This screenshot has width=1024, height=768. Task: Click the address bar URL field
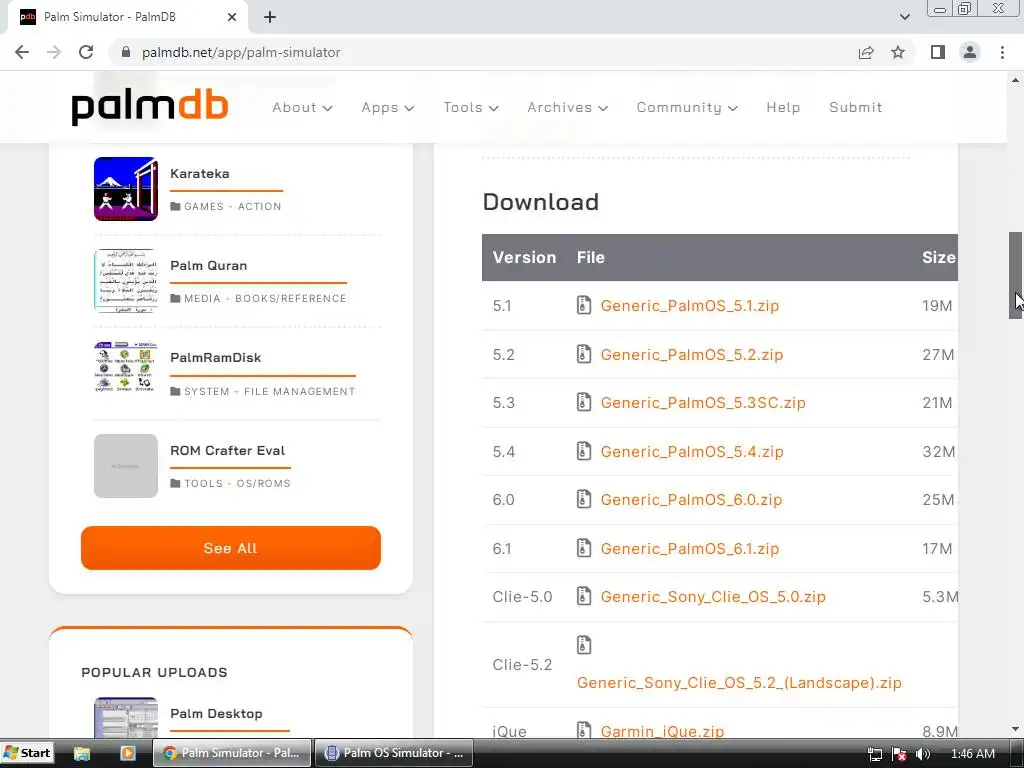point(483,52)
